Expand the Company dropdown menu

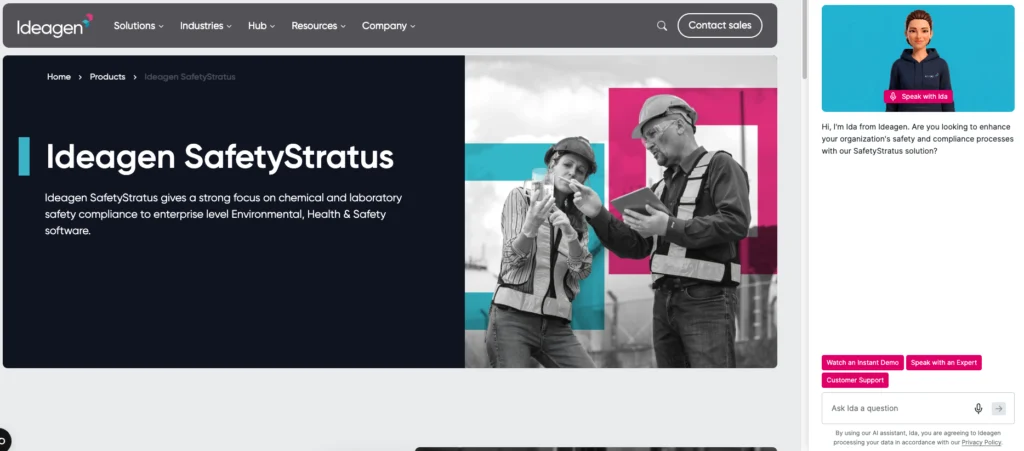coord(389,25)
